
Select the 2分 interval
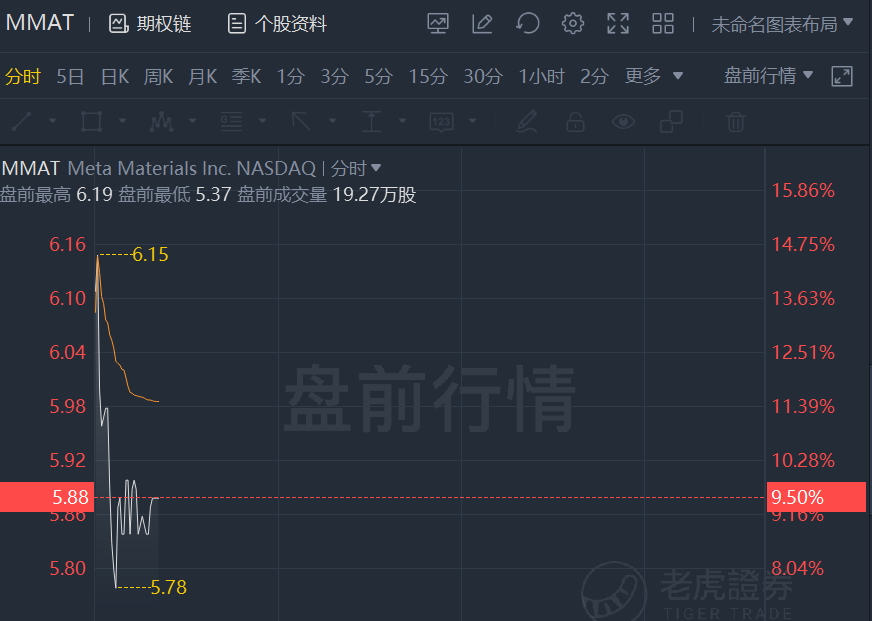coord(594,76)
